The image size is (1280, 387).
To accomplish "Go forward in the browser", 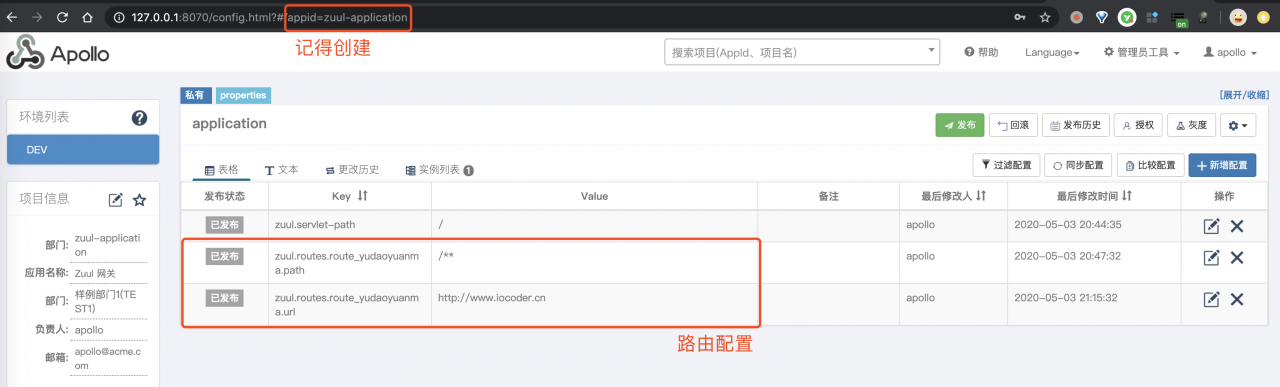I will [37, 17].
